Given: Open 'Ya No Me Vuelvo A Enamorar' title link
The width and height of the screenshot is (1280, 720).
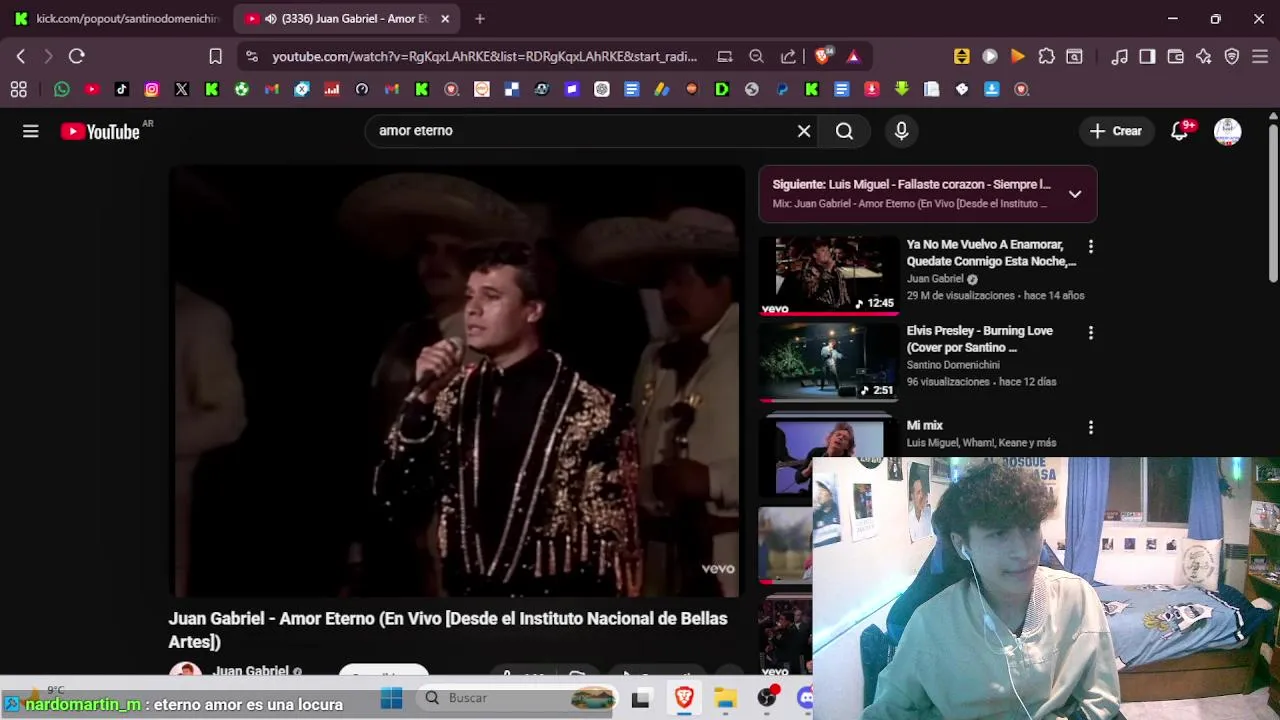Looking at the screenshot, I should (x=991, y=253).
